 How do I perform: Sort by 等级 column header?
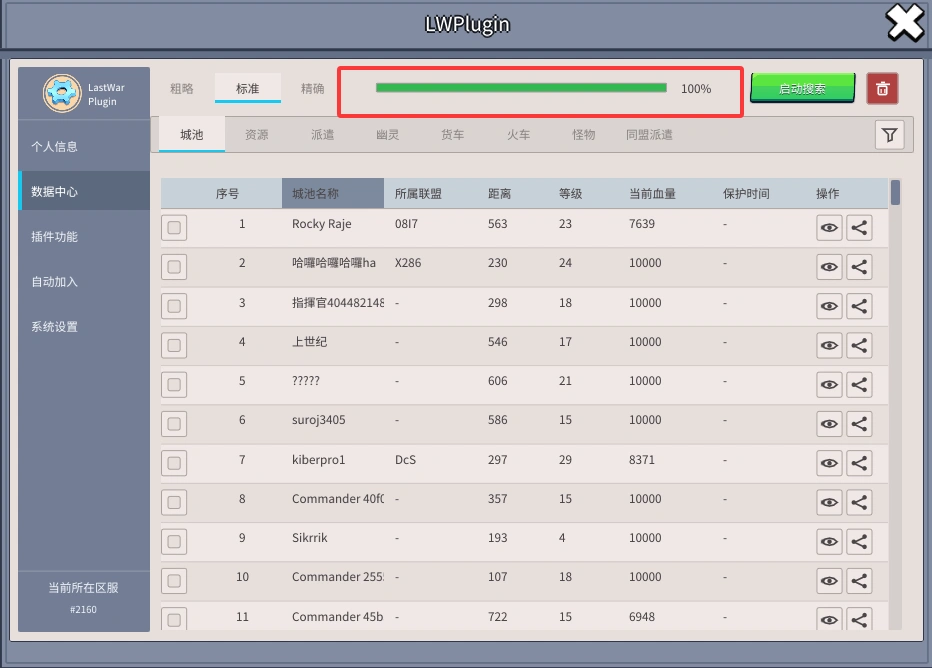[x=570, y=194]
